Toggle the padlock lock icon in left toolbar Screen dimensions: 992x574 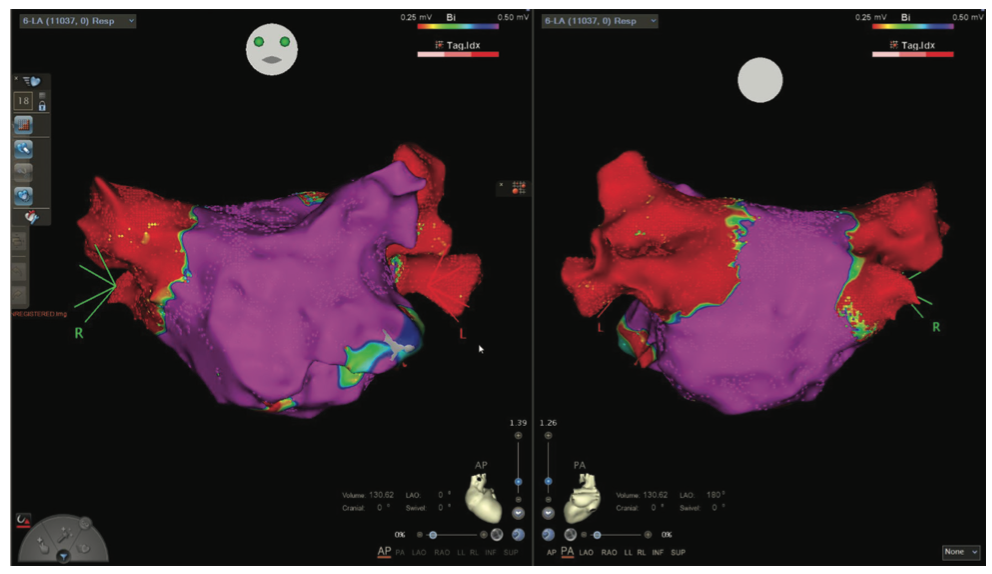pos(42,105)
